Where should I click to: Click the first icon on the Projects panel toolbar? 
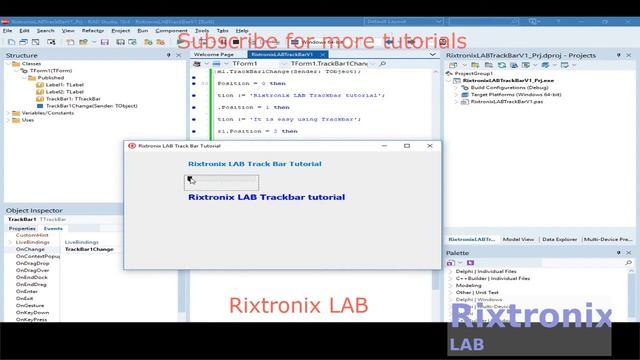coord(453,65)
